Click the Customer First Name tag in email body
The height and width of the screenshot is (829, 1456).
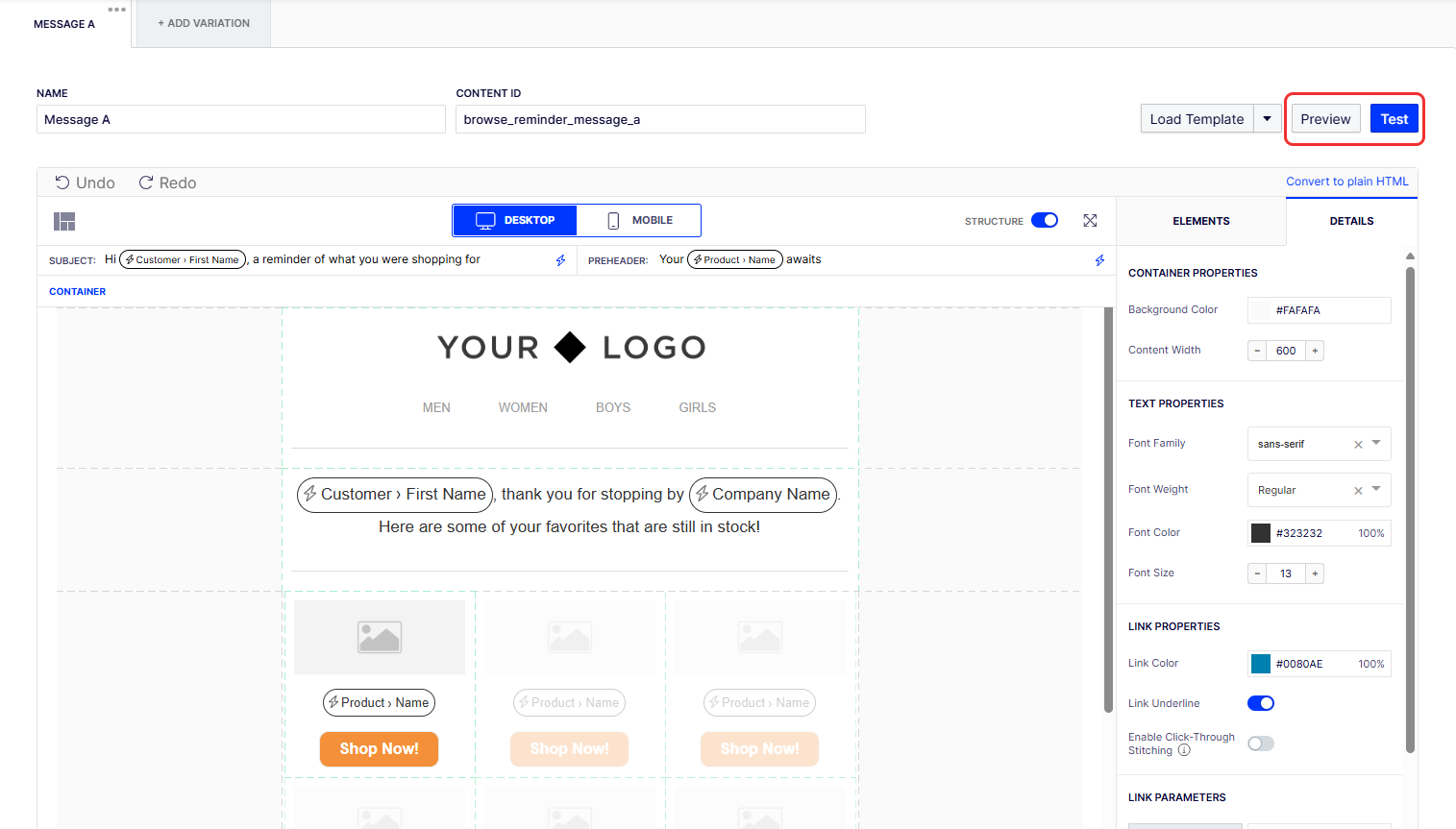point(395,495)
